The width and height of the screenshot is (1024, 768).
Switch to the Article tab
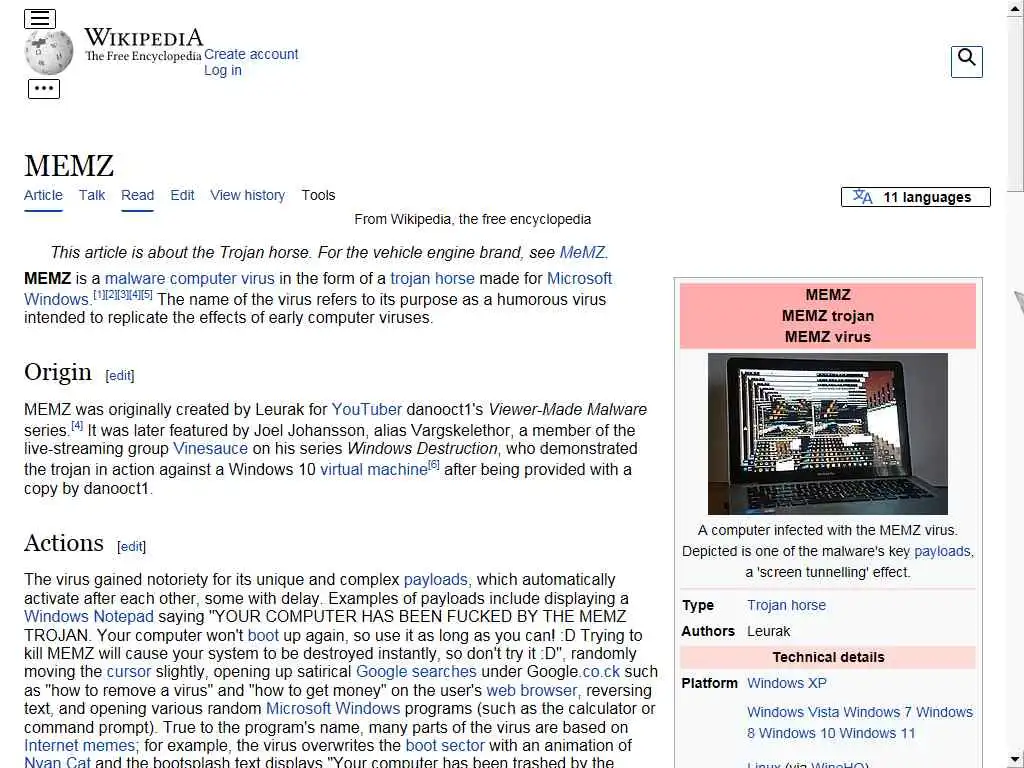[43, 195]
